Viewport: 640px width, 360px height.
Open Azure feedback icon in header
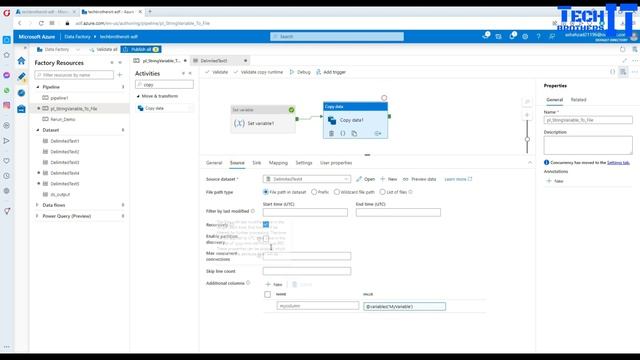coord(552,36)
